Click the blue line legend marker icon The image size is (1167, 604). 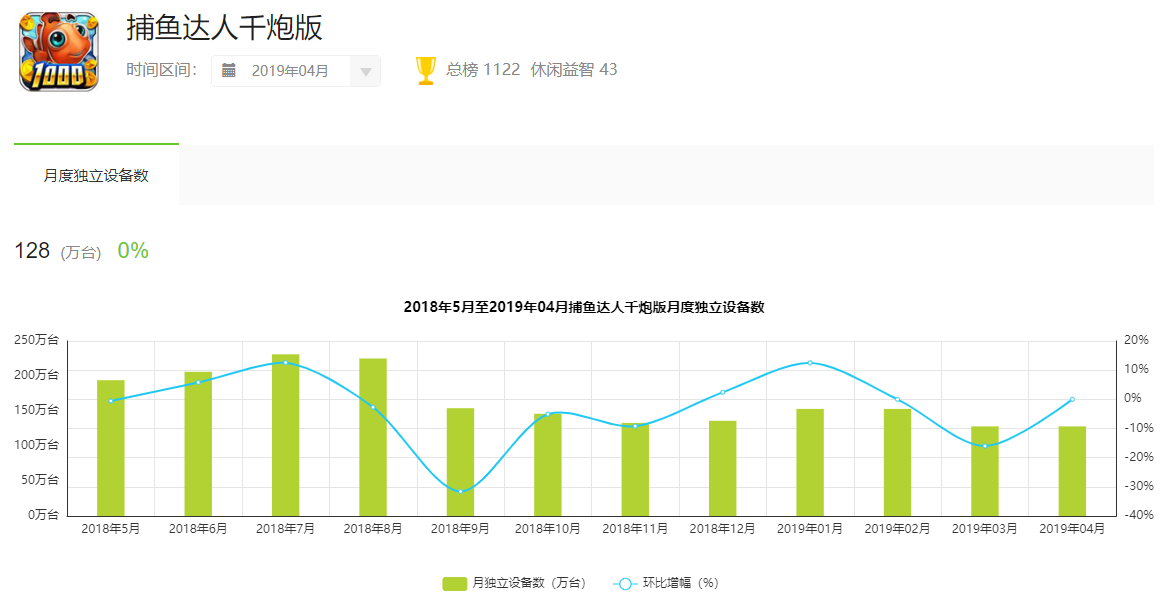tap(624, 583)
